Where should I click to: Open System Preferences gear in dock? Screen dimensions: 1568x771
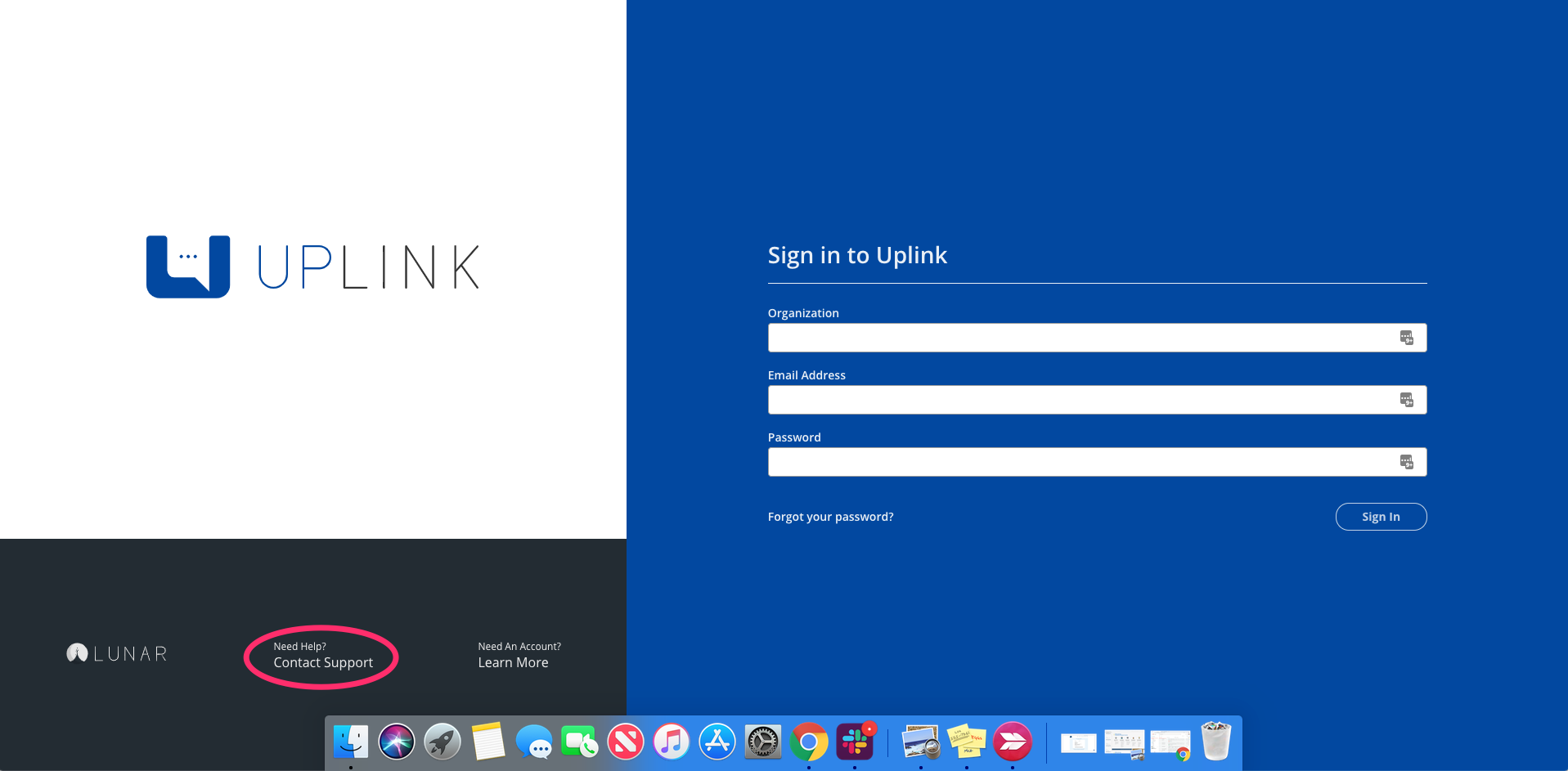[763, 742]
